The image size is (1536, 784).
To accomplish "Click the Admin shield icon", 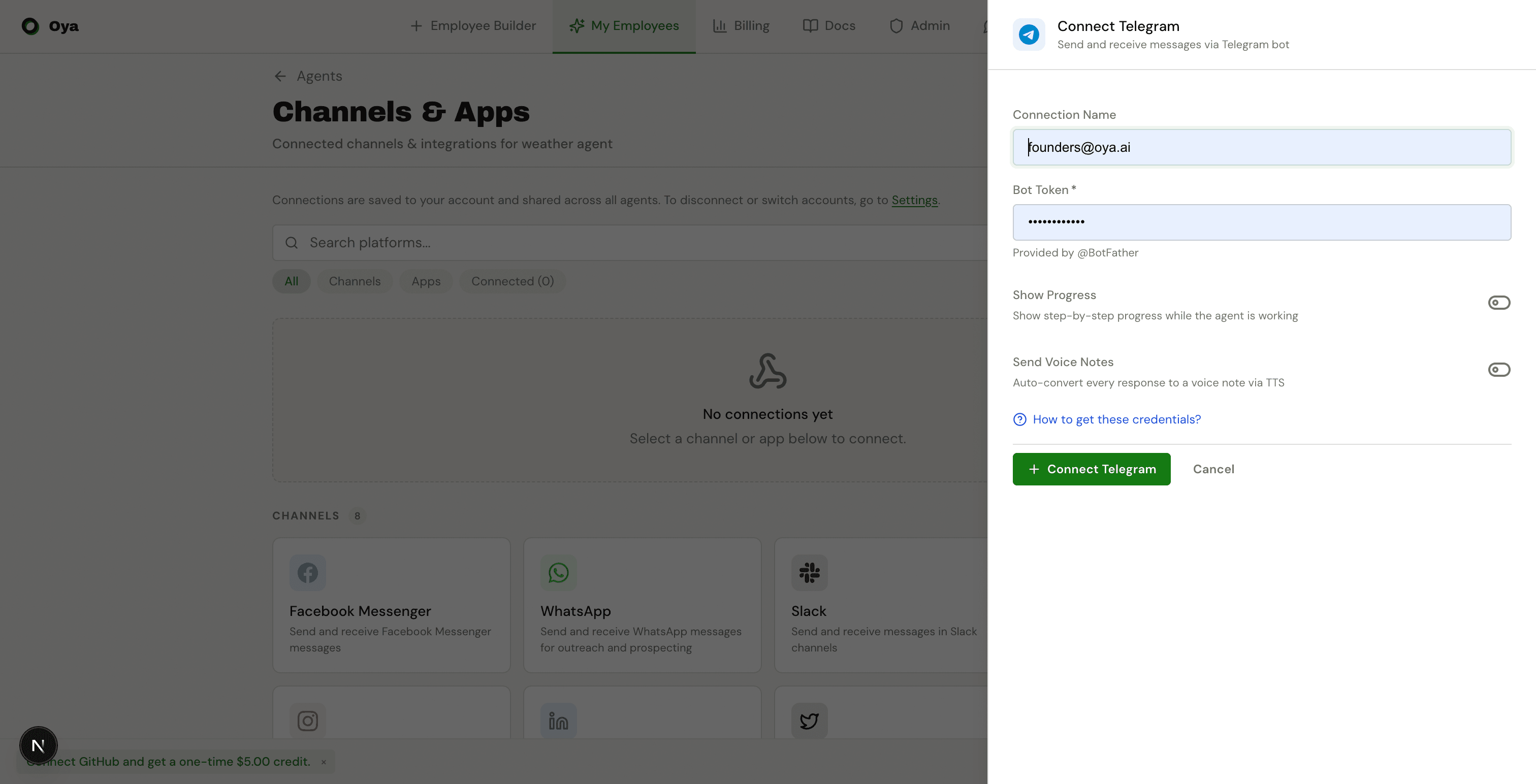I will (896, 25).
